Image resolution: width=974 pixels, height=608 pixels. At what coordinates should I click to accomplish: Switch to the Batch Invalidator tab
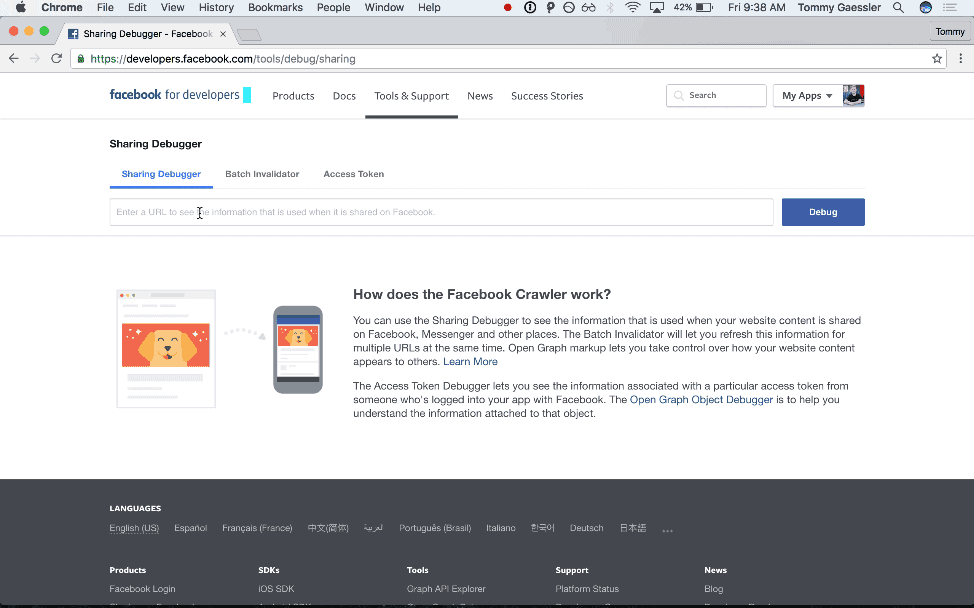[262, 175]
